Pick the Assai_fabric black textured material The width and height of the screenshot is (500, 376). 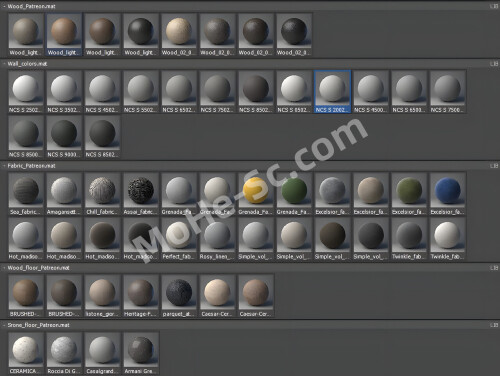click(141, 194)
